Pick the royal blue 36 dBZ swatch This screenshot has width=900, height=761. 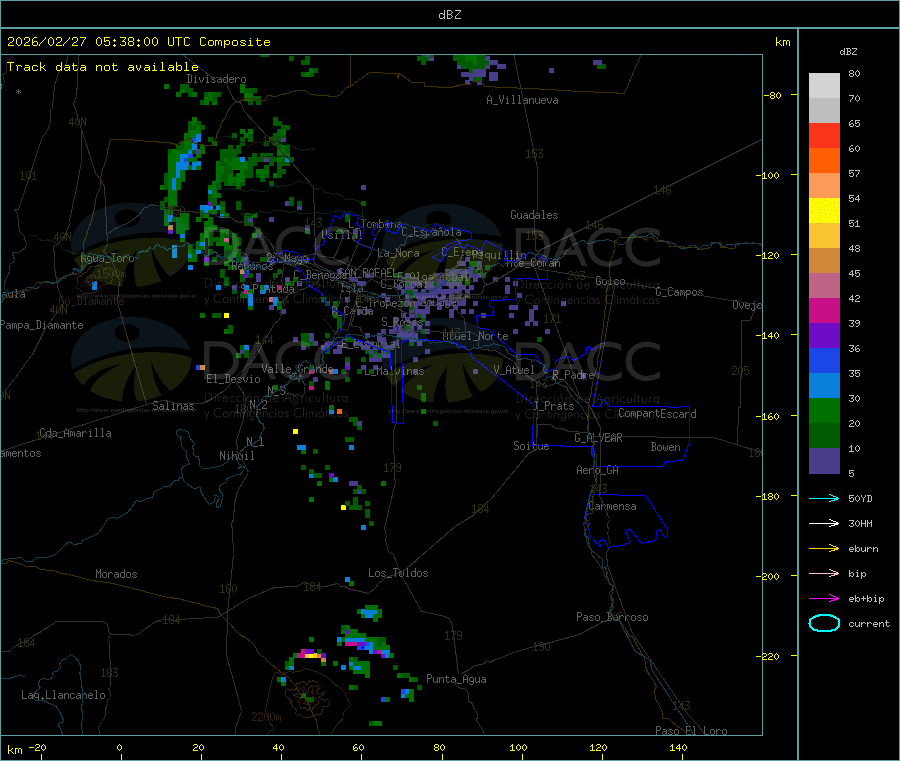[824, 360]
